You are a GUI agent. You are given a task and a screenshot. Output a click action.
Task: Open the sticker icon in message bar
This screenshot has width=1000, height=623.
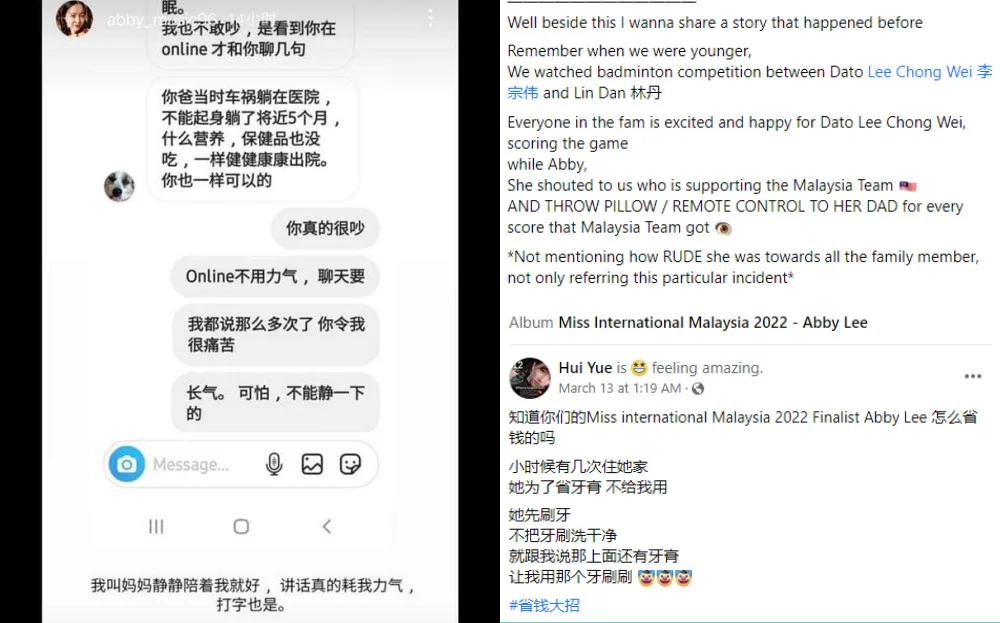pyautogui.click(x=350, y=464)
